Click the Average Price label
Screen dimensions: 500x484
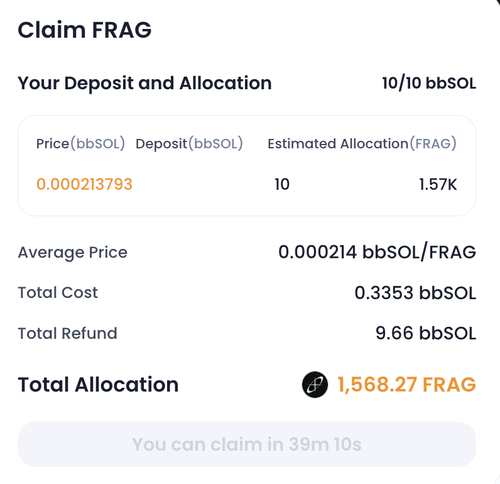click(73, 252)
